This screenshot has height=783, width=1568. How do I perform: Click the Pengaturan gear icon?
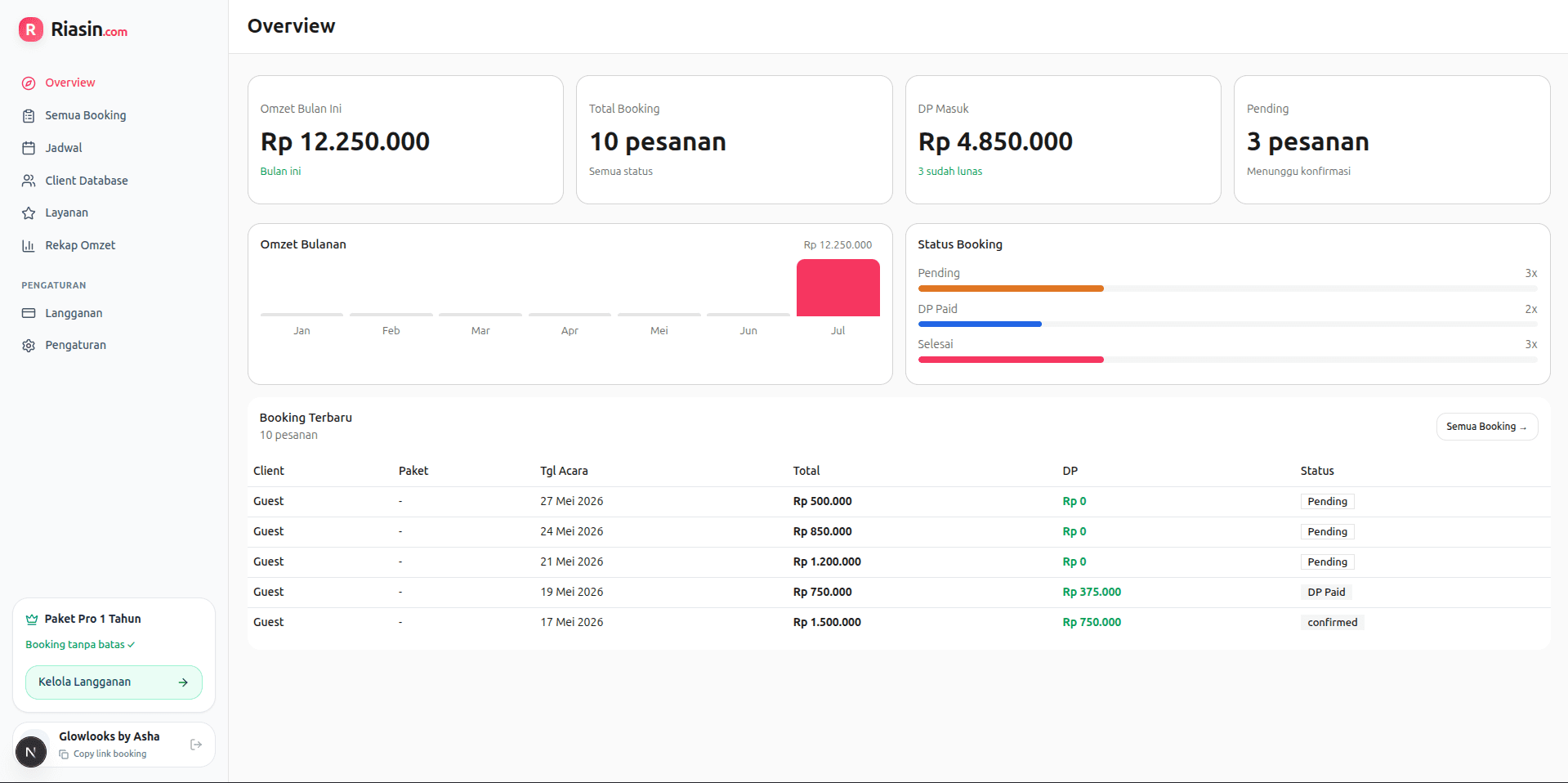(x=29, y=346)
